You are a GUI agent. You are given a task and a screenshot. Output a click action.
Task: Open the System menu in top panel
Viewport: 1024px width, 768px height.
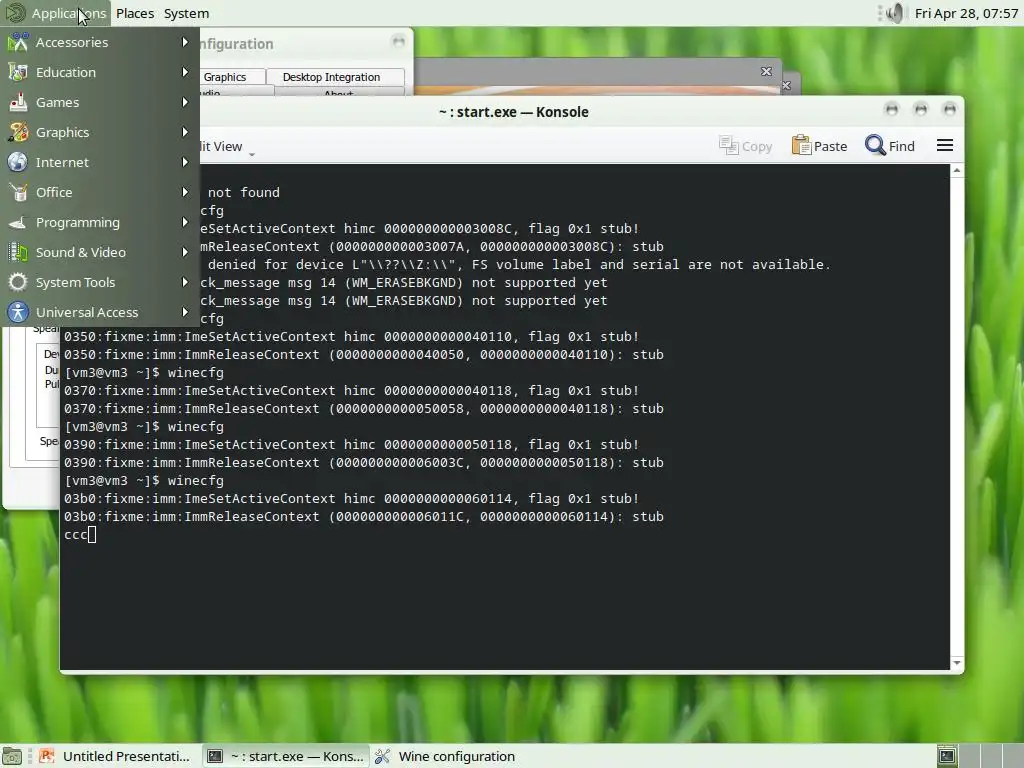(x=186, y=13)
